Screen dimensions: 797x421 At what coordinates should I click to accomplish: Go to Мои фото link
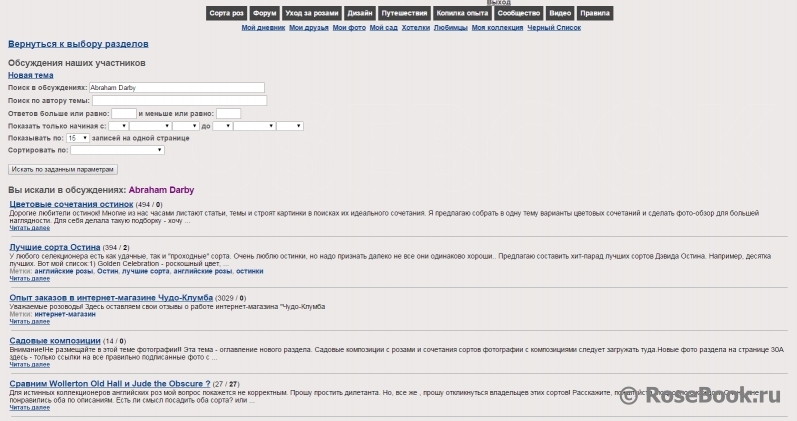click(349, 28)
